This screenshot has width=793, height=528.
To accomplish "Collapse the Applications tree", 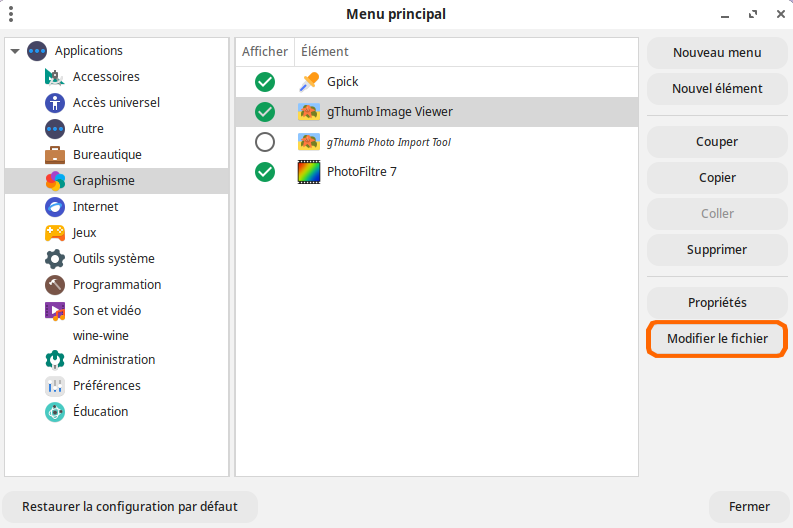I will tap(14, 51).
